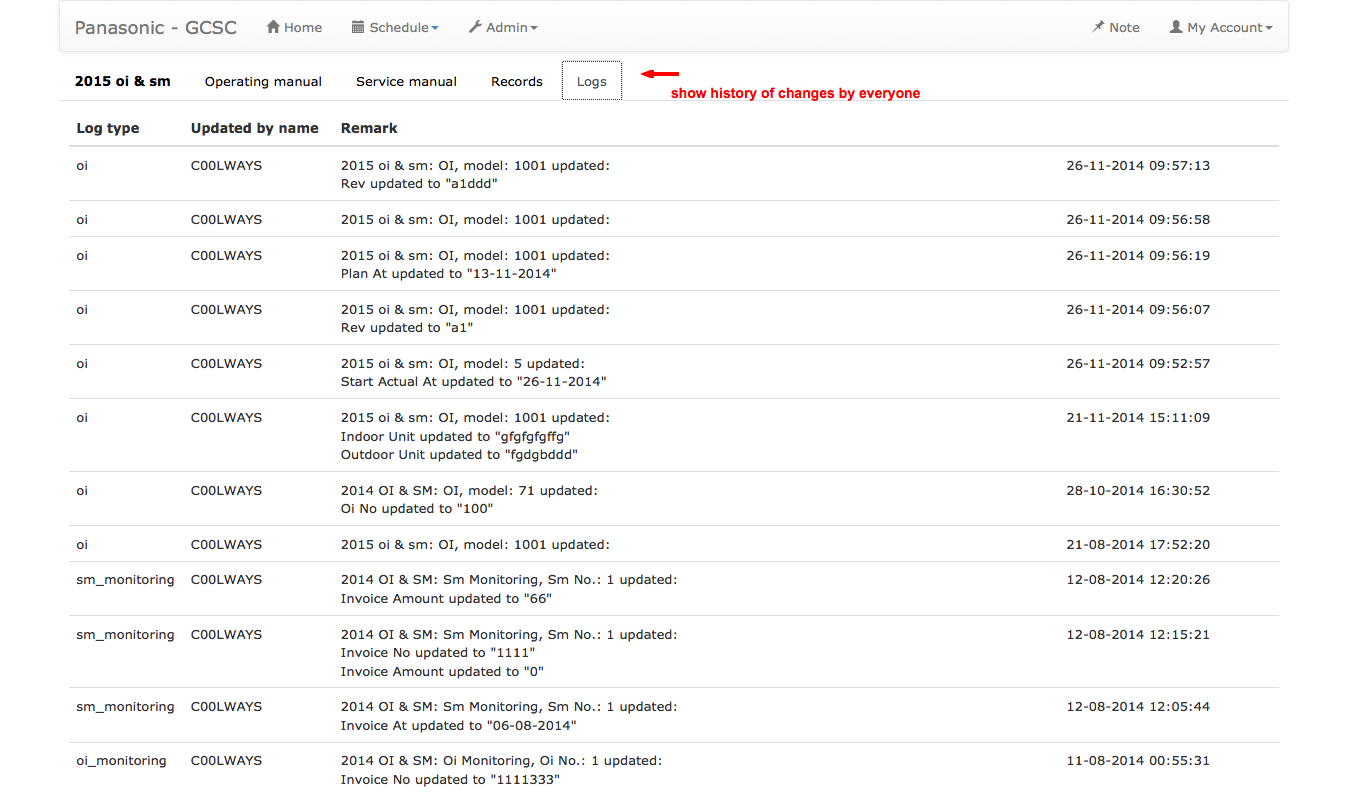The width and height of the screenshot is (1347, 796).
Task: Select log entry timestamped 21-11-2014 15:11:09
Action: coord(1138,418)
